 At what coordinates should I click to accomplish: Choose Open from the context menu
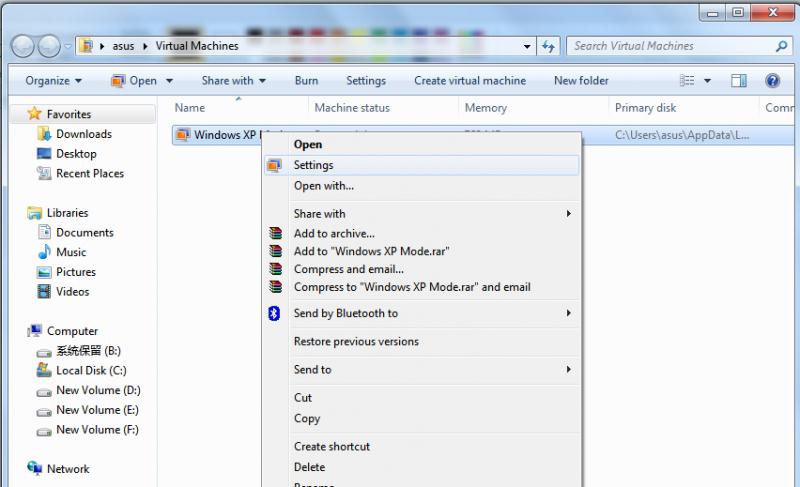click(x=421, y=145)
